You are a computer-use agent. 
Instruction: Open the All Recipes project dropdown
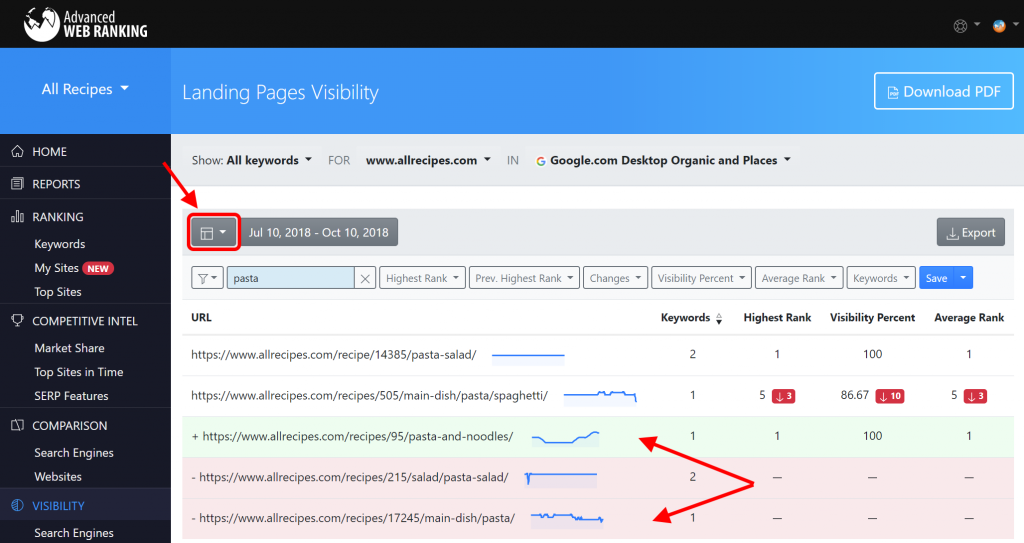coord(85,90)
